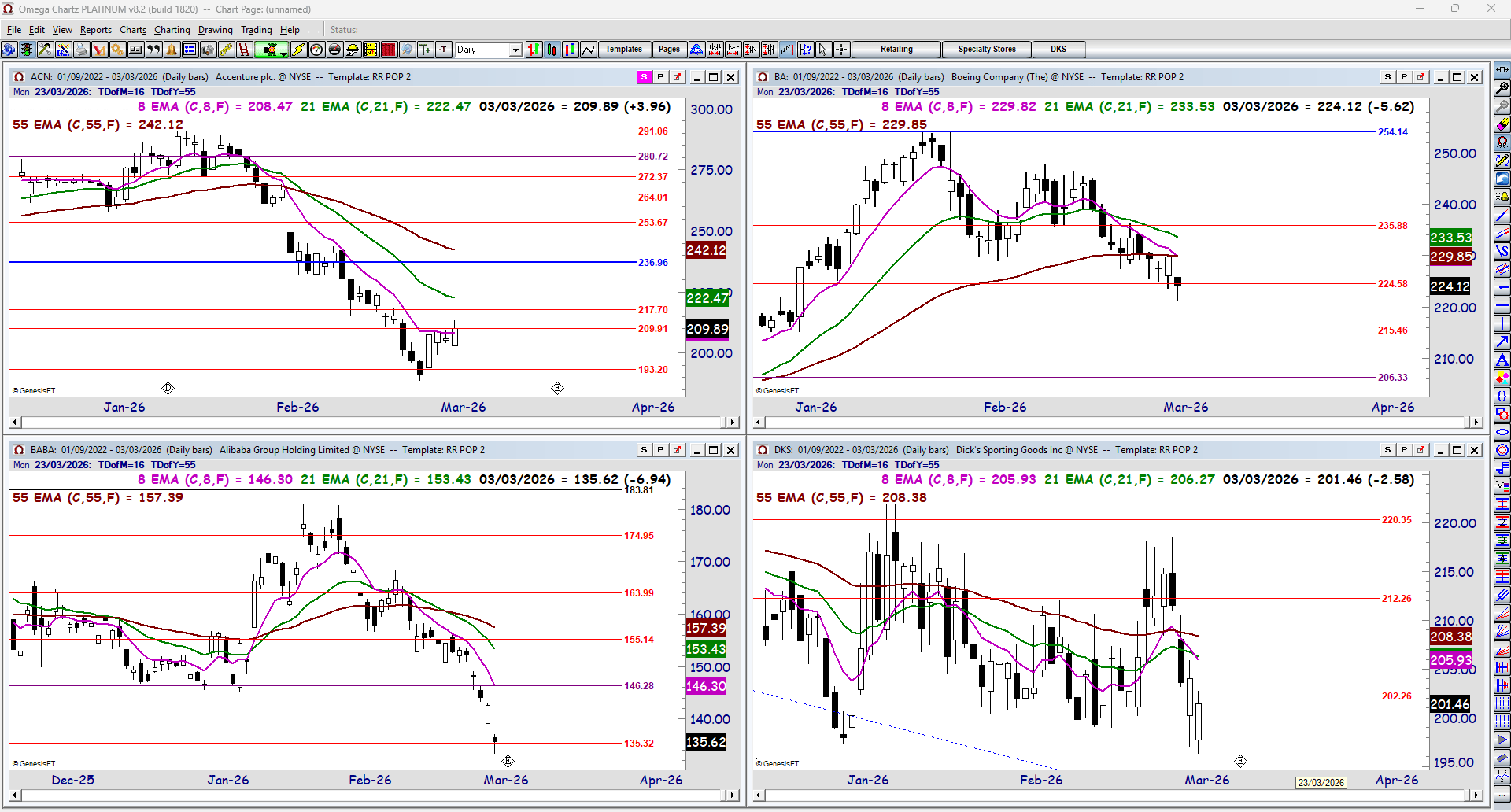Screen dimensions: 1511x812
Task: Click the Retailing button
Action: 896,50
